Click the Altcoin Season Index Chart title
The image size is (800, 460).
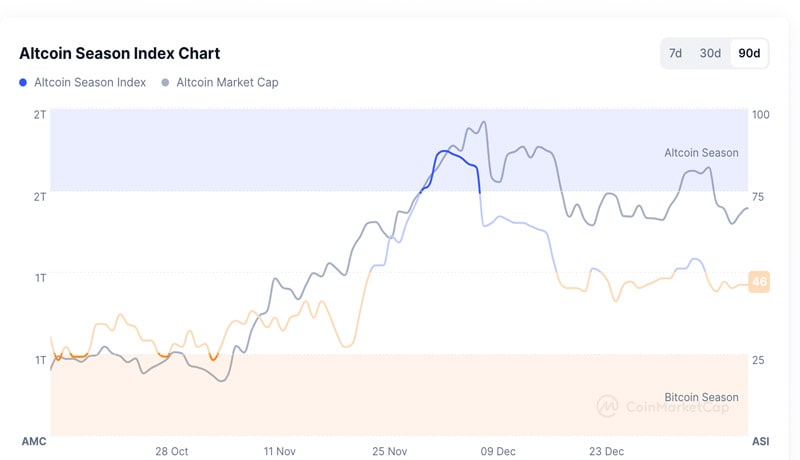pyautogui.click(x=119, y=53)
